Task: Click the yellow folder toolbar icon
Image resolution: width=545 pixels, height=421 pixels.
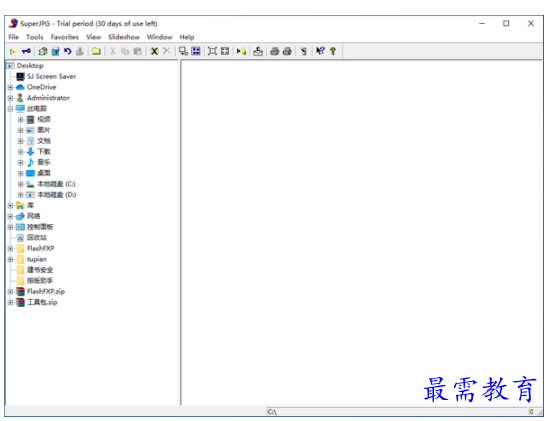Action: pyautogui.click(x=96, y=51)
